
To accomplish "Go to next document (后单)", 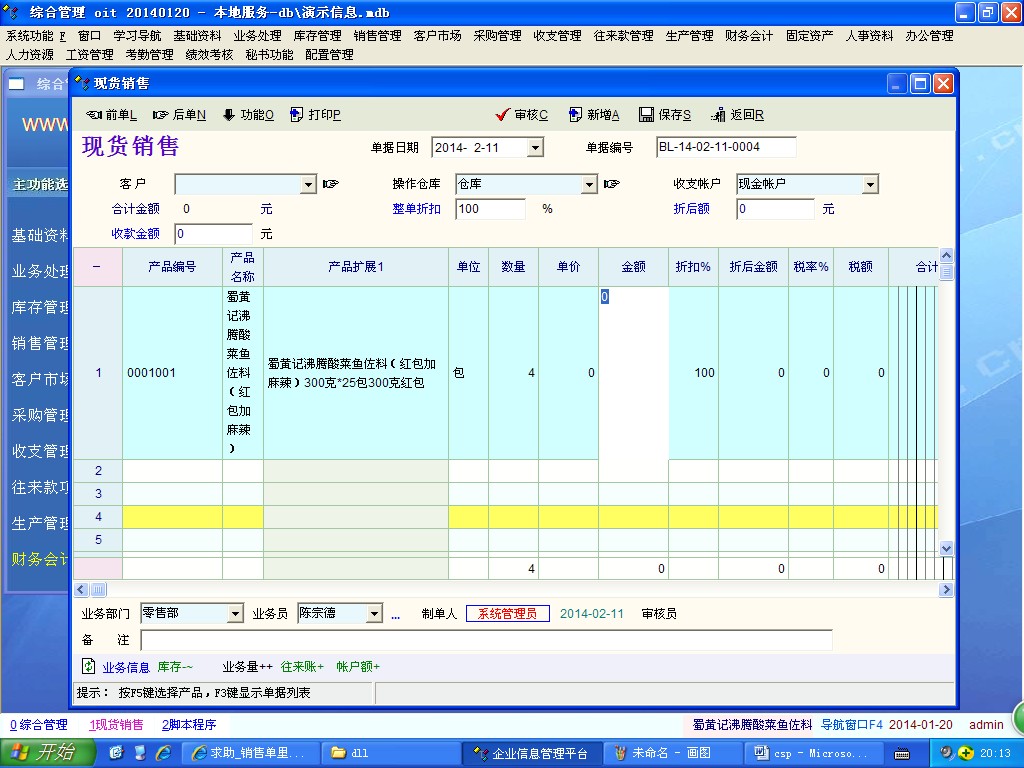I will [179, 115].
